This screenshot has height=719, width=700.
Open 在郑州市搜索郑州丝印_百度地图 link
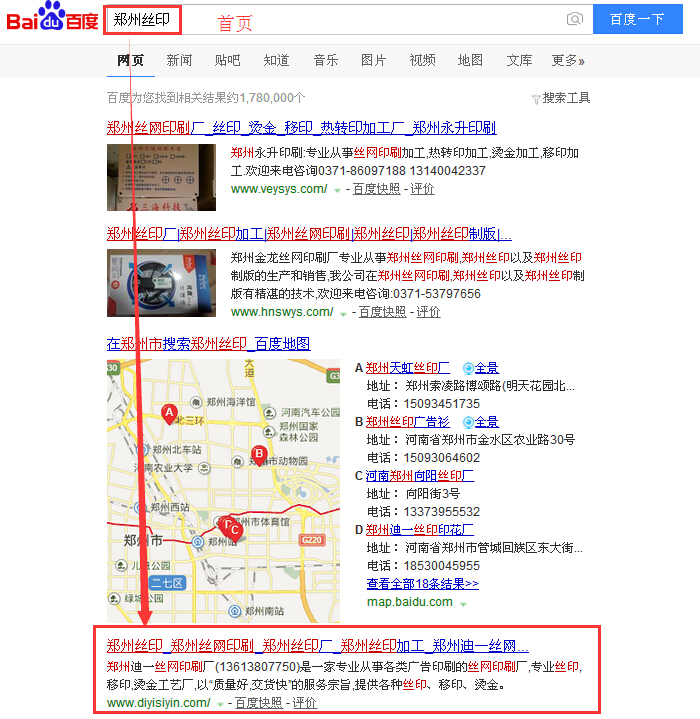click(209, 343)
